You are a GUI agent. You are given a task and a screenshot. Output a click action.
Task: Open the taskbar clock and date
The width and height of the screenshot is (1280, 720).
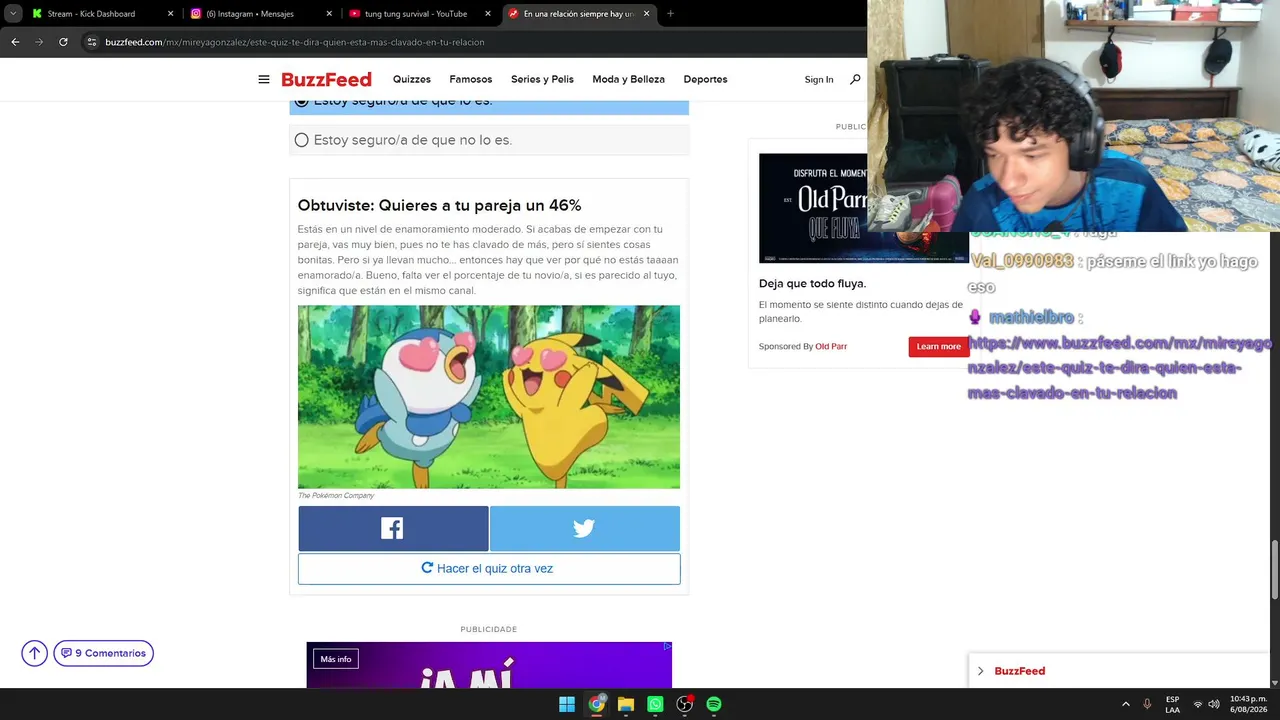pyautogui.click(x=1248, y=704)
